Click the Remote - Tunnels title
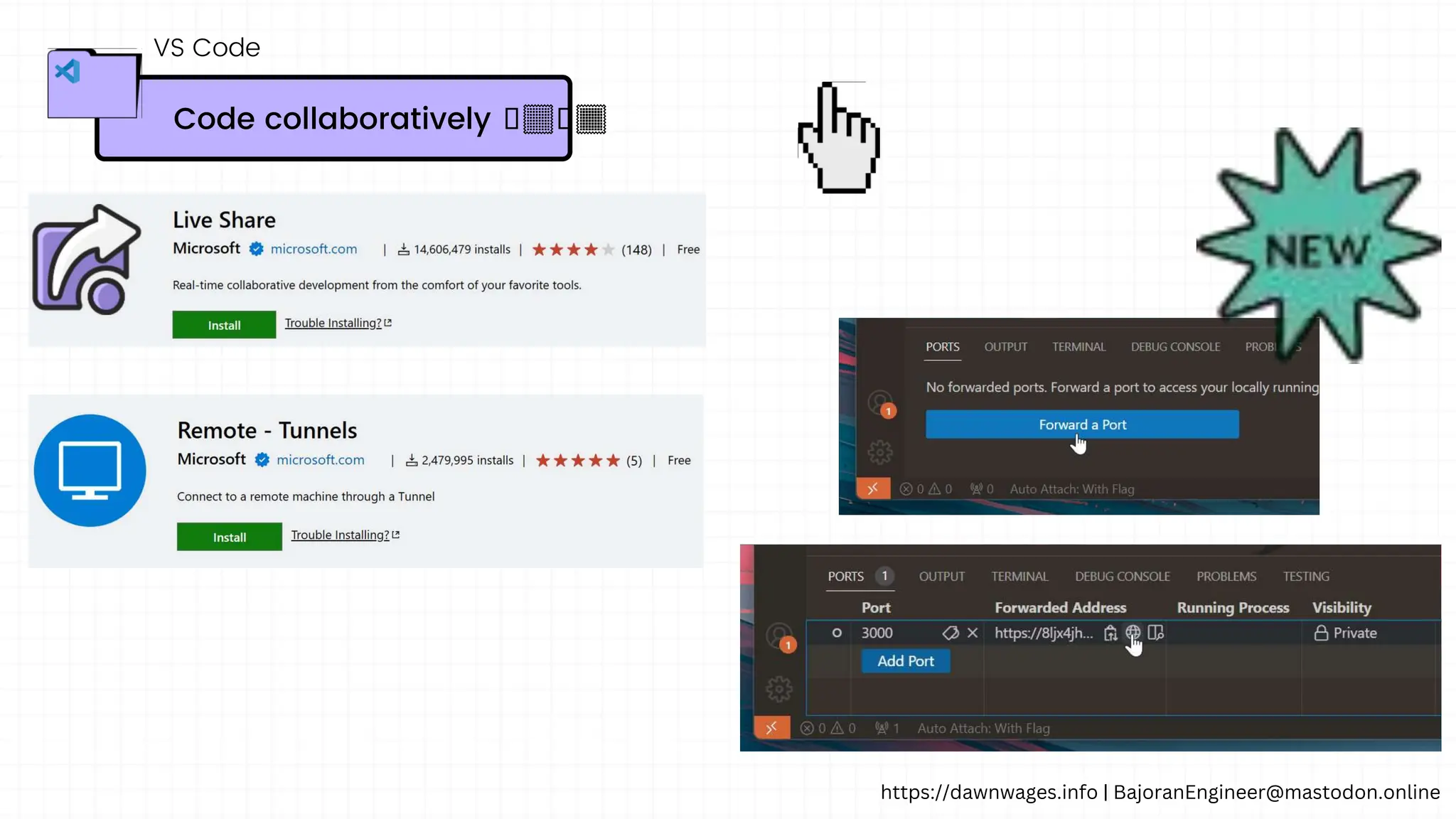Viewport: 1456px width, 819px height. pyautogui.click(x=267, y=430)
